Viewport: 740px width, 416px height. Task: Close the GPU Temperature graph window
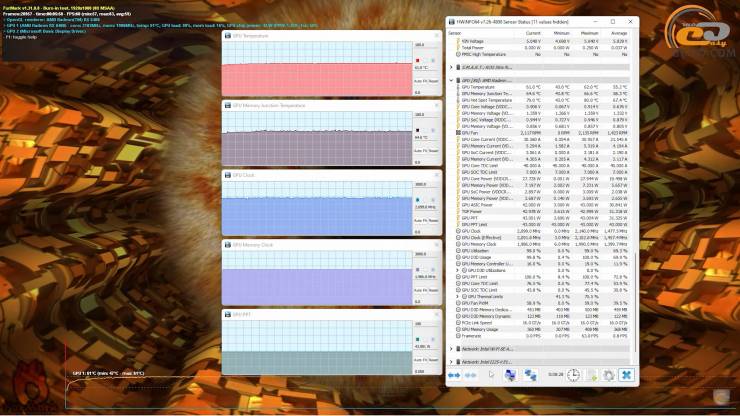click(437, 36)
